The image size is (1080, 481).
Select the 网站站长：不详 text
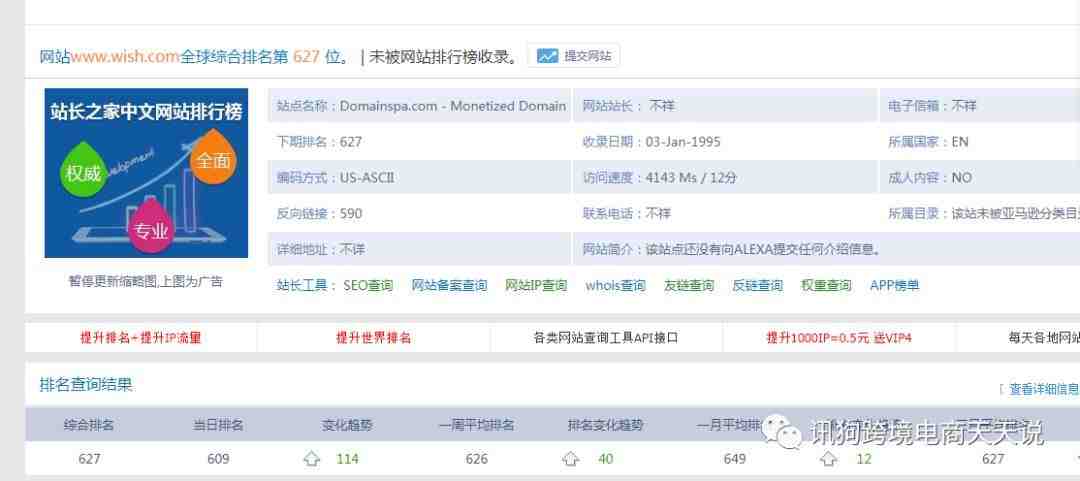(x=628, y=106)
